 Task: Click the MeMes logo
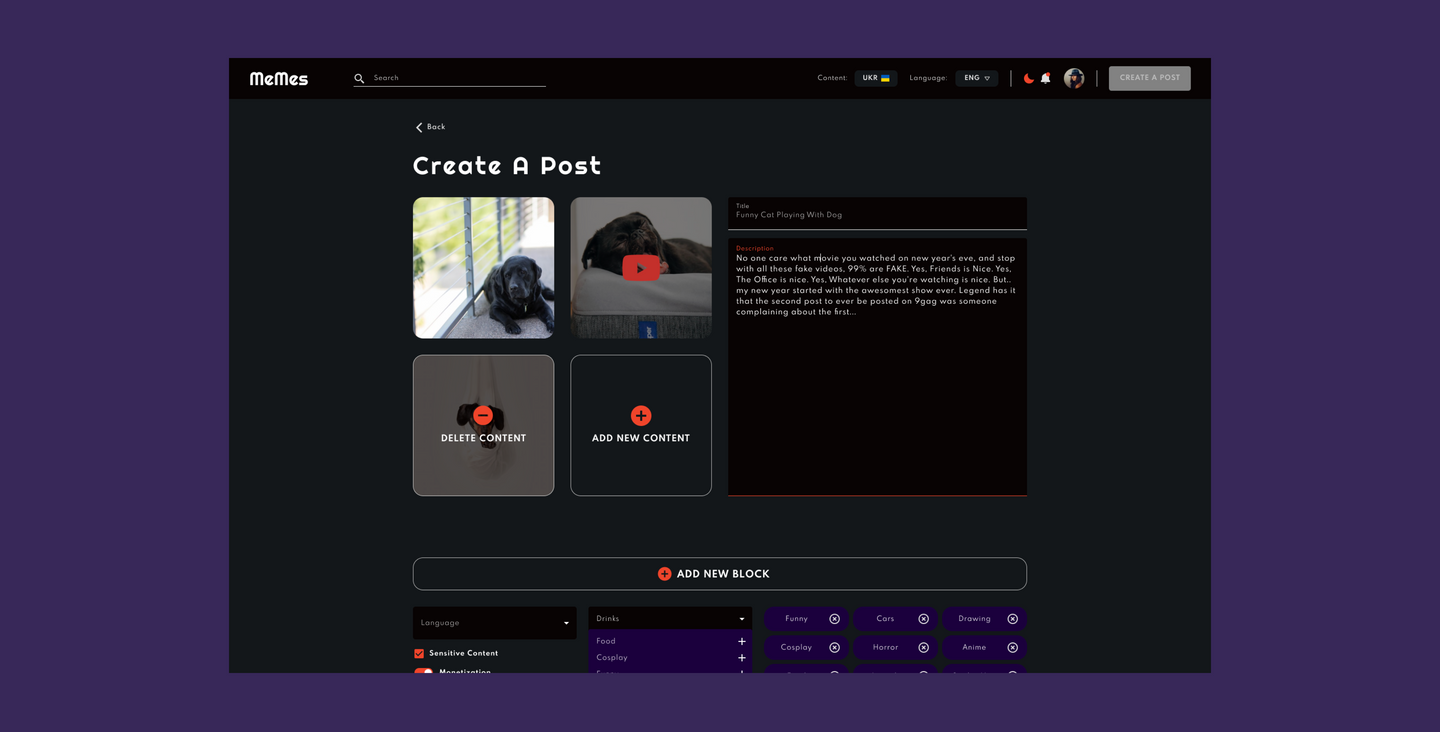click(x=279, y=79)
